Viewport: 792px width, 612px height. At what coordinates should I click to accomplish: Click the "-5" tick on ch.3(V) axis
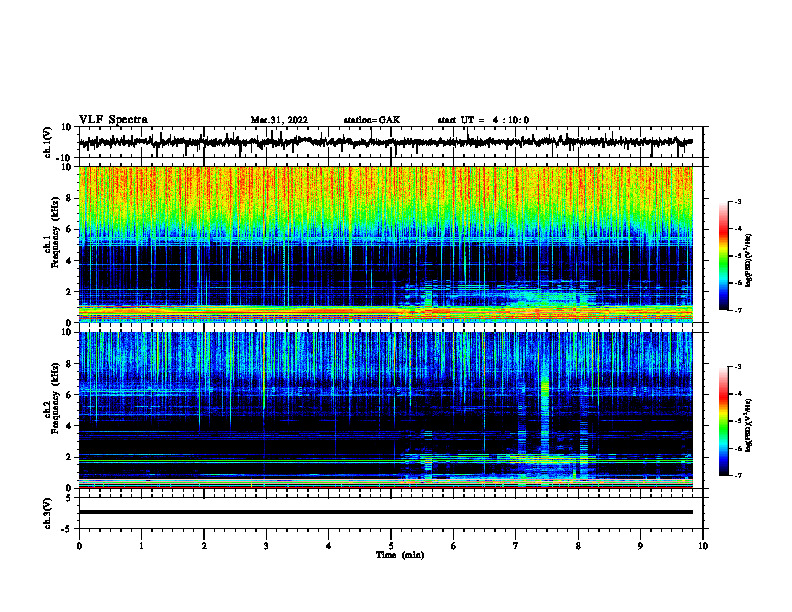click(x=67, y=529)
